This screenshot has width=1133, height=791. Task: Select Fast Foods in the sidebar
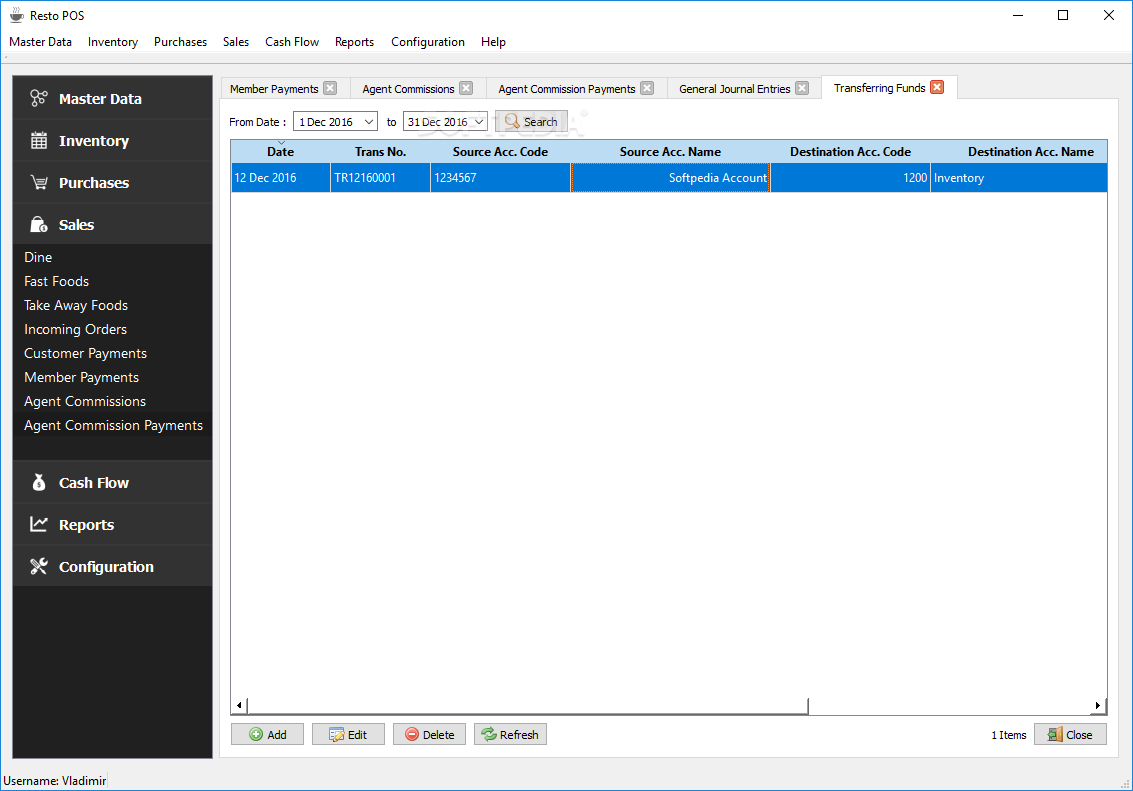(112, 281)
